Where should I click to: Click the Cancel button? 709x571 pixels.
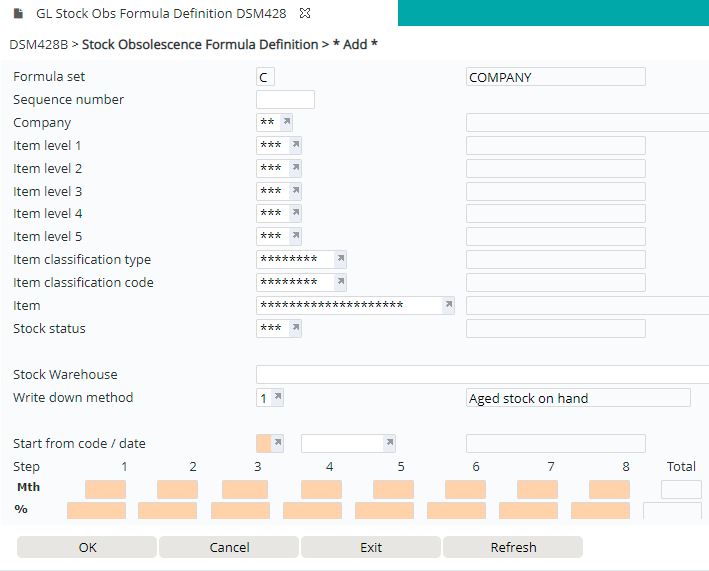coord(229,547)
